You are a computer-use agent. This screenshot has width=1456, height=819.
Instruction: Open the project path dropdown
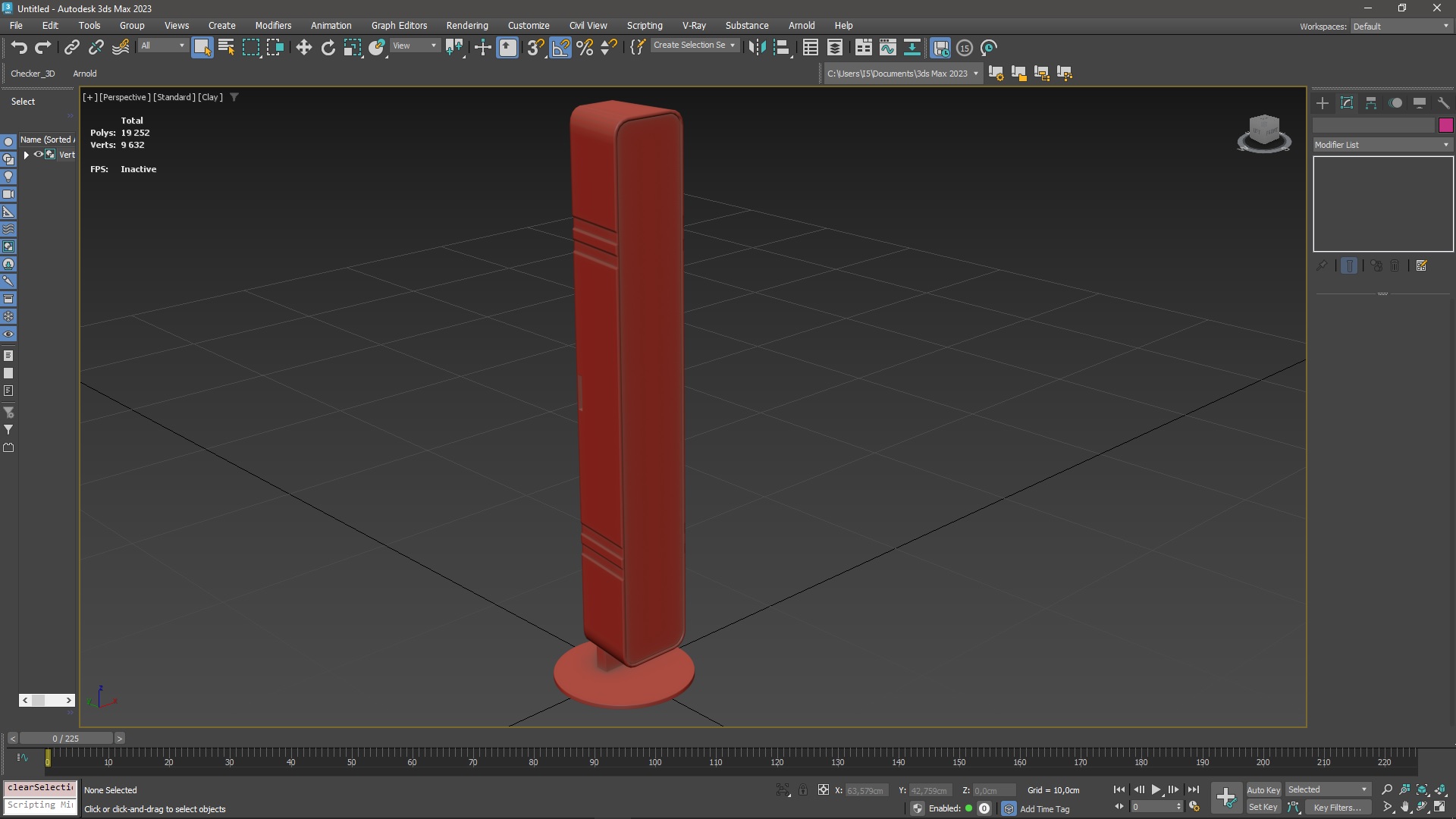point(902,74)
